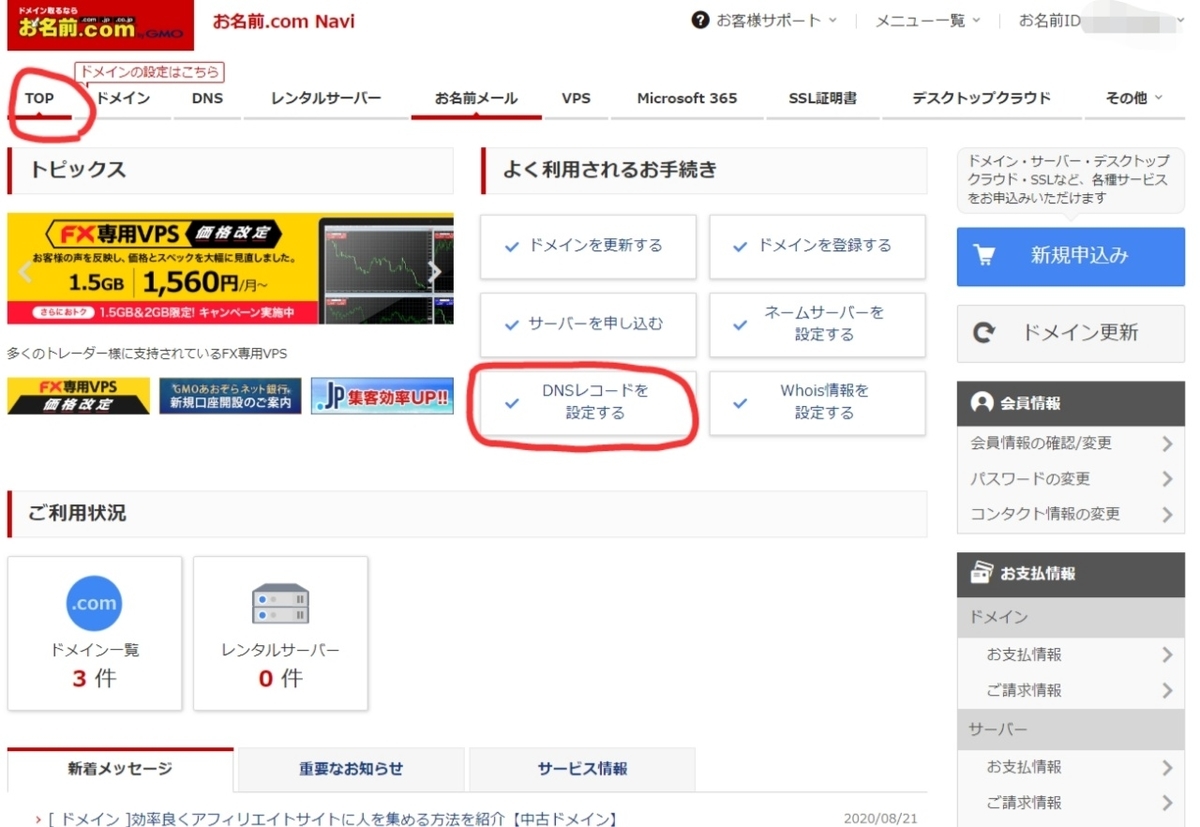This screenshot has height=827, width=1200.
Task: Open ドメイン お支払情報 arrow
Action: (1167, 655)
